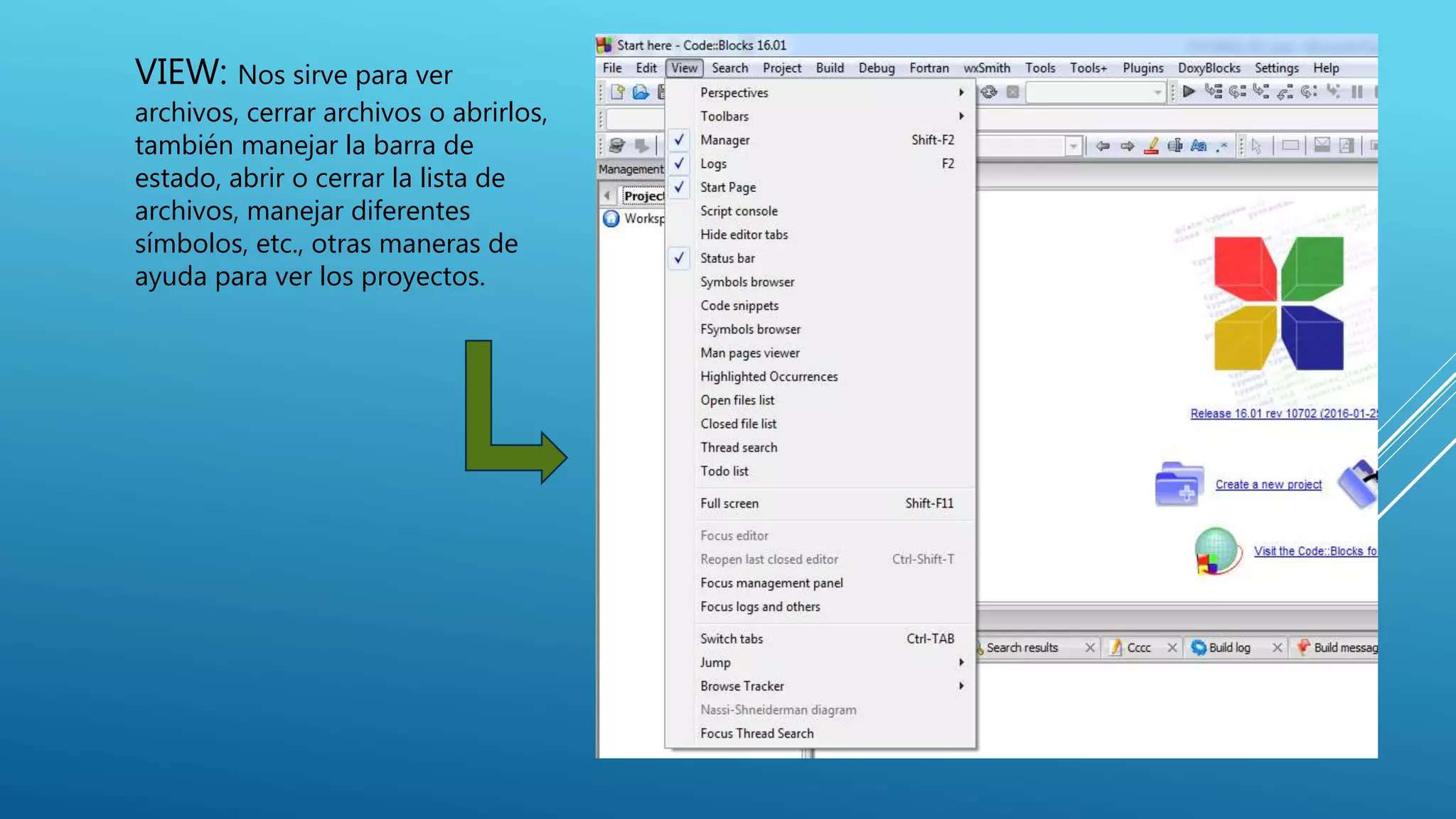The width and height of the screenshot is (1456, 819).
Task: Click the New file toolbar icon
Action: coord(617,92)
